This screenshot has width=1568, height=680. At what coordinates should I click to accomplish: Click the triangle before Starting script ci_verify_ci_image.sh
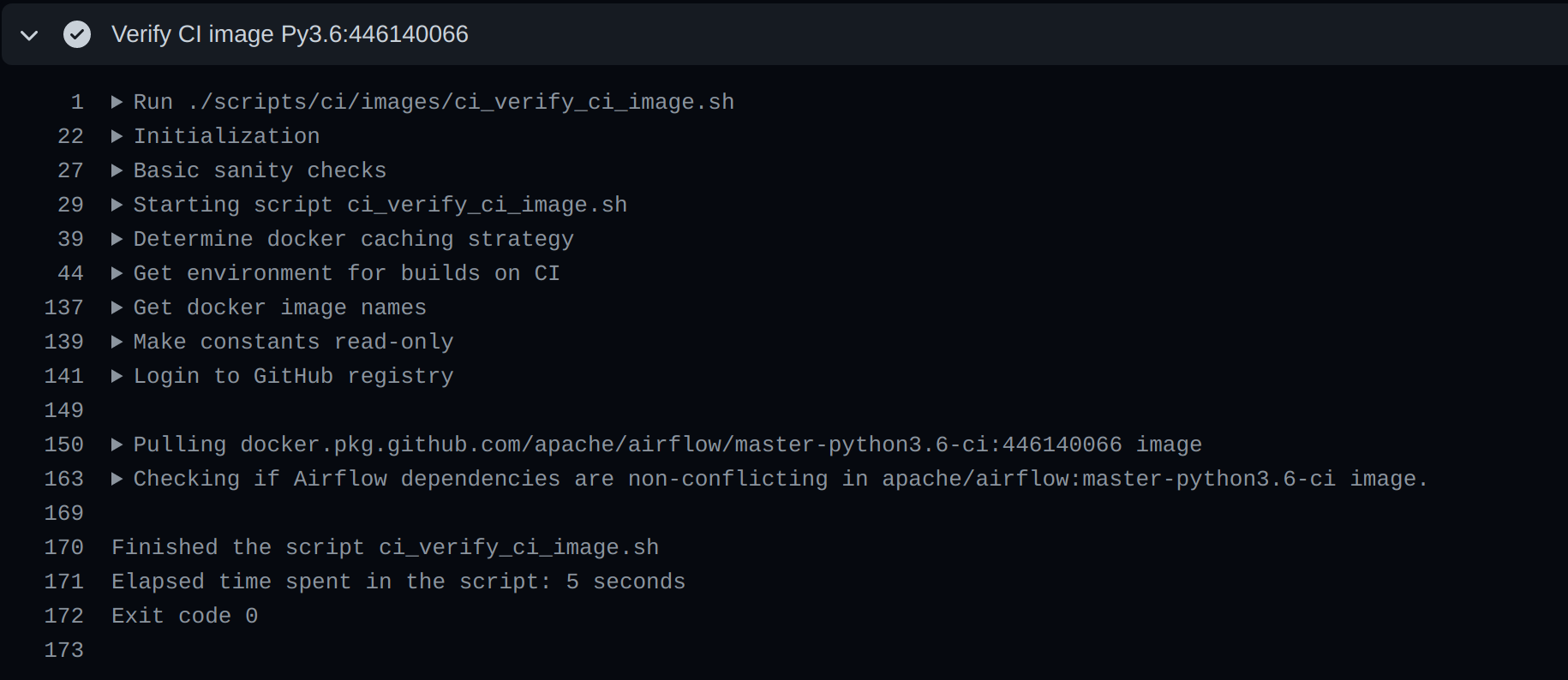click(x=117, y=204)
